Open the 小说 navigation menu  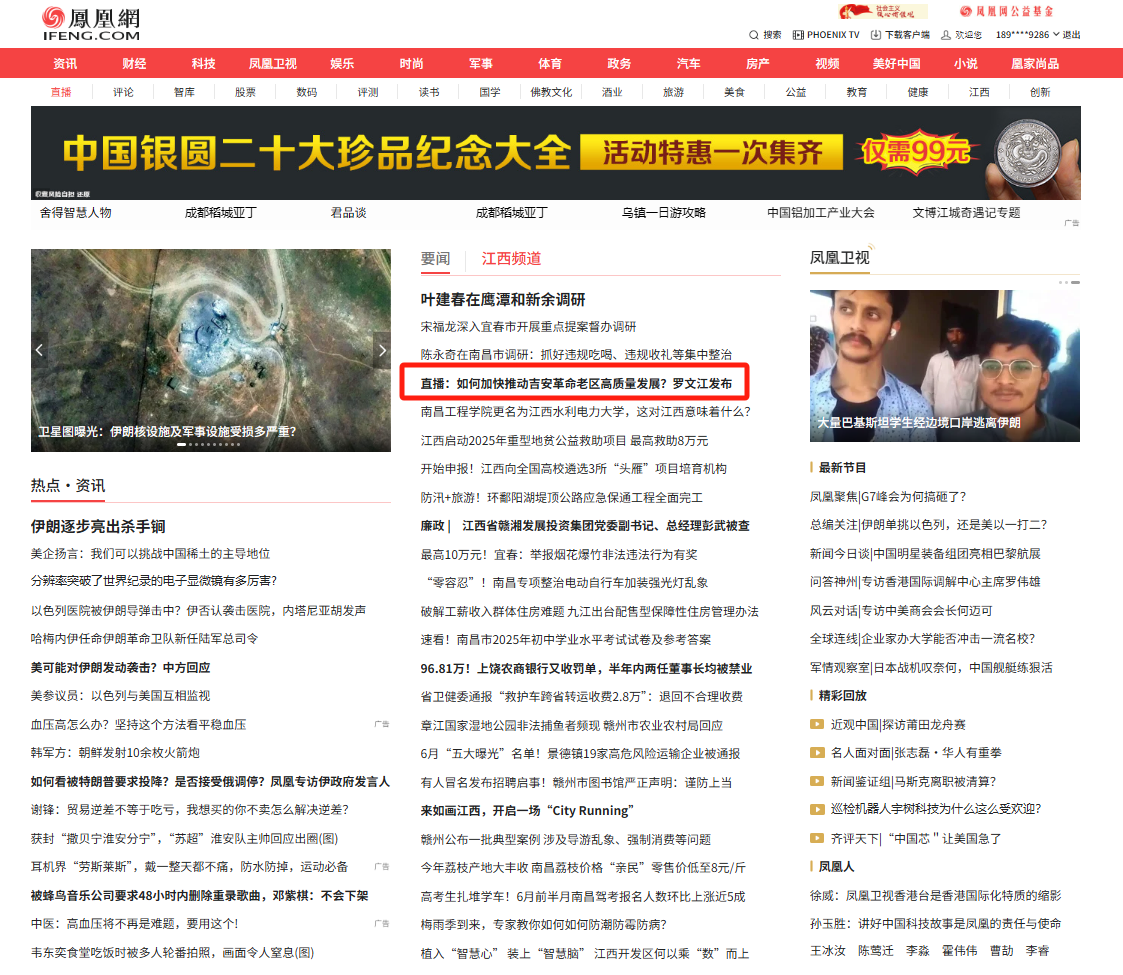tap(965, 64)
